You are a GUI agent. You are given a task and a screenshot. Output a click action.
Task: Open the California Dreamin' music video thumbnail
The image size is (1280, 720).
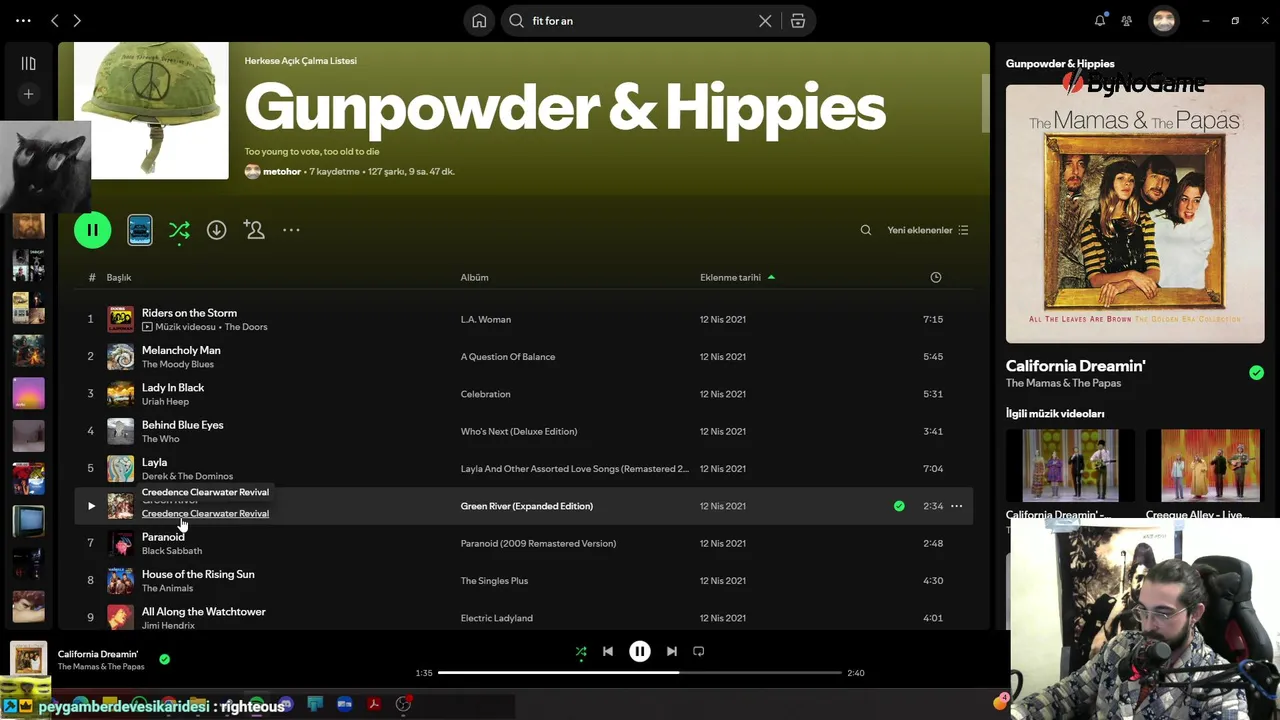point(1070,465)
